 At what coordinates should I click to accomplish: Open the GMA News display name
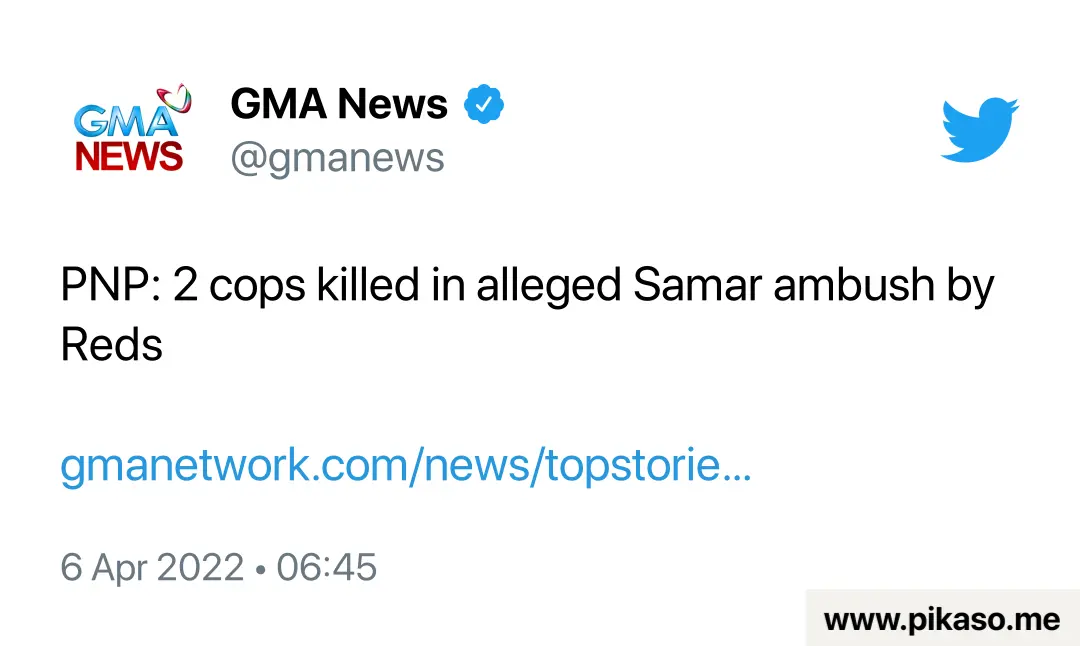coord(339,104)
